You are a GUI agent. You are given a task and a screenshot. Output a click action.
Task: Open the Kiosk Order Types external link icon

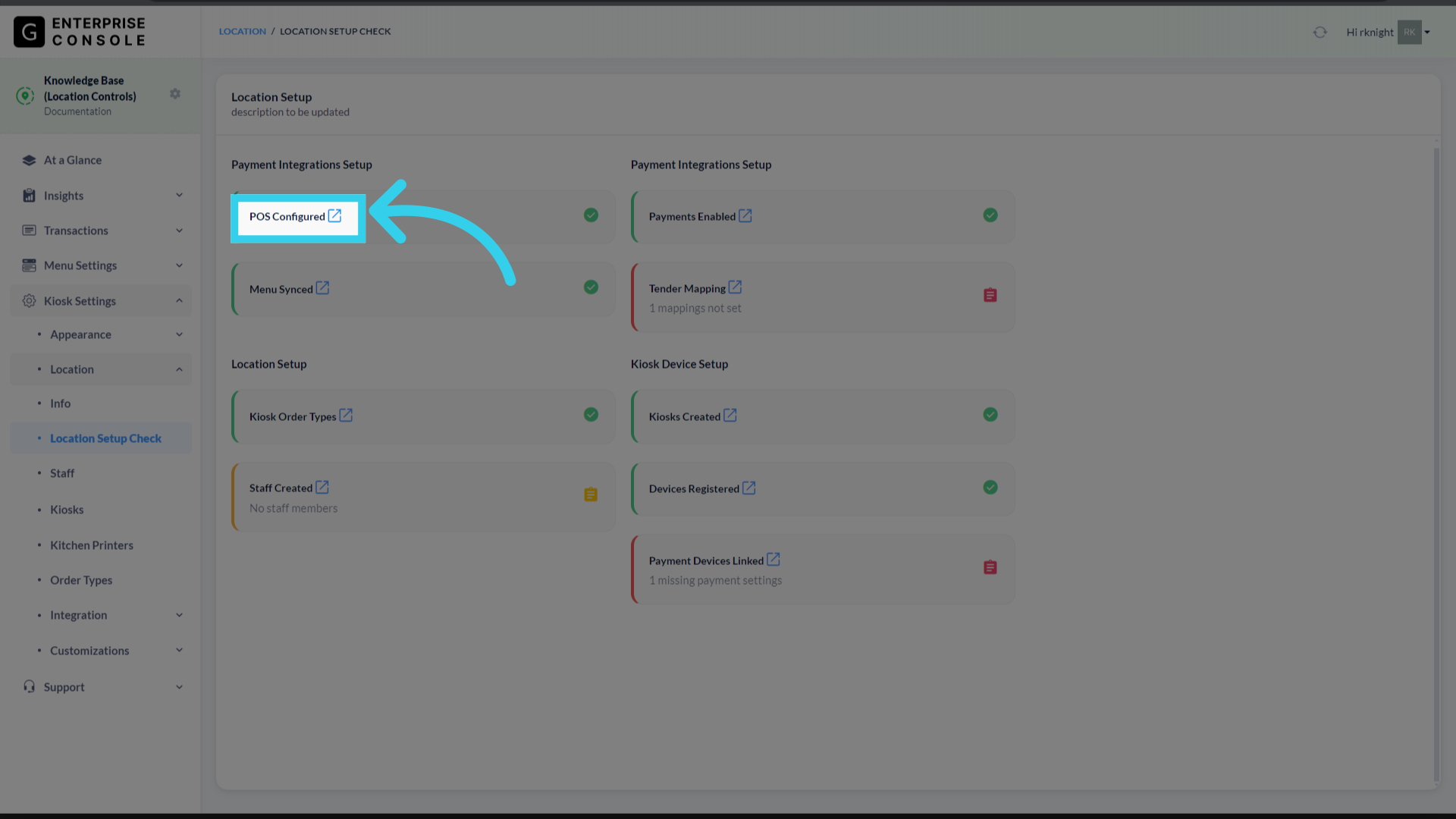pyautogui.click(x=346, y=416)
